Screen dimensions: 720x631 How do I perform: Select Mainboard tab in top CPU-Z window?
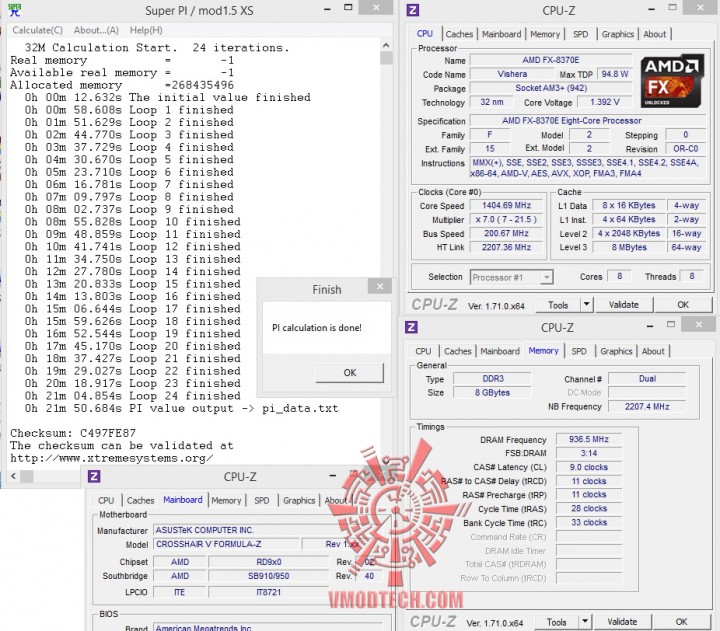[x=501, y=34]
